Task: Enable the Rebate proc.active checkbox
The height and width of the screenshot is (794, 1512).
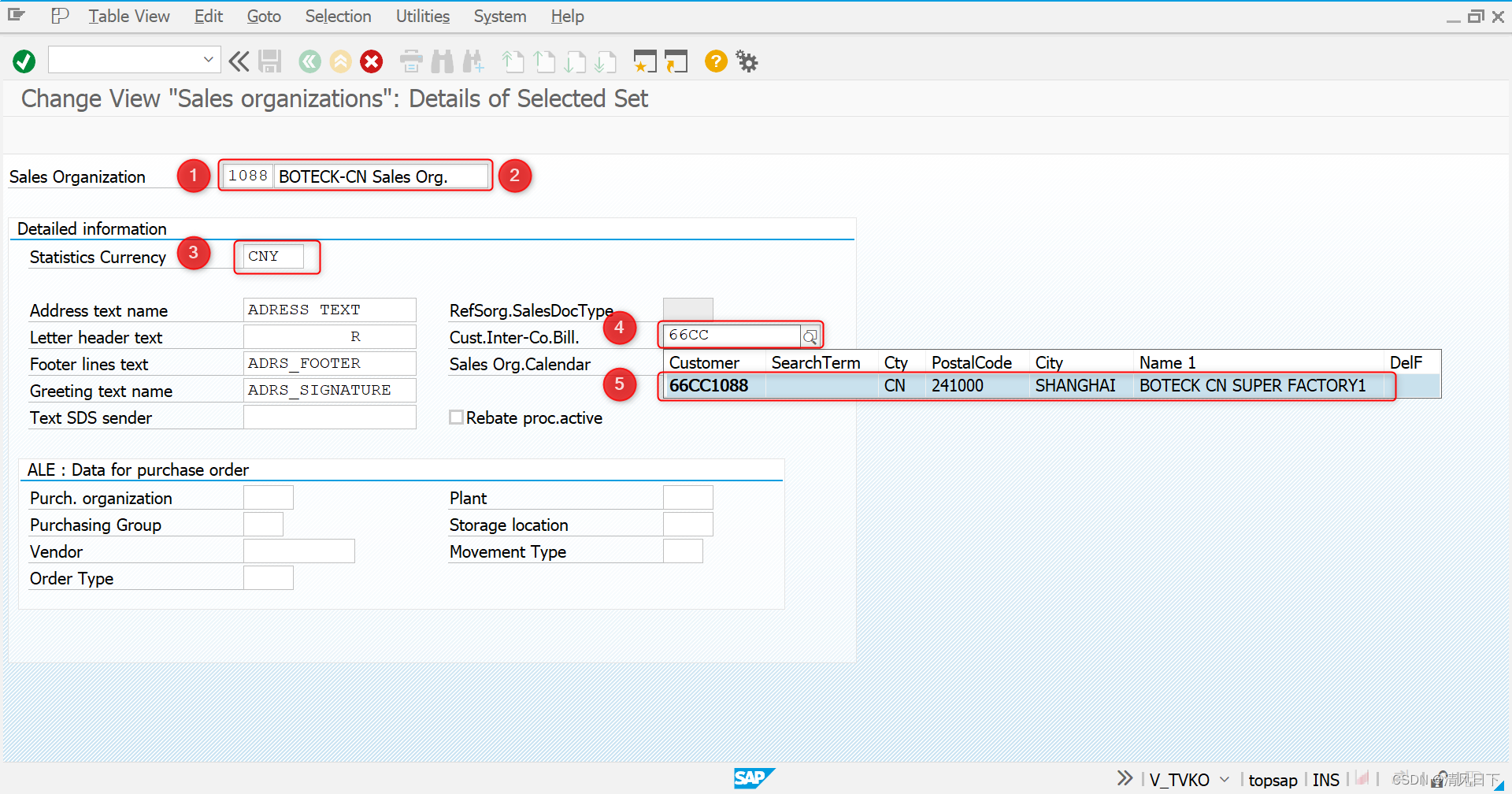Action: pyautogui.click(x=457, y=417)
